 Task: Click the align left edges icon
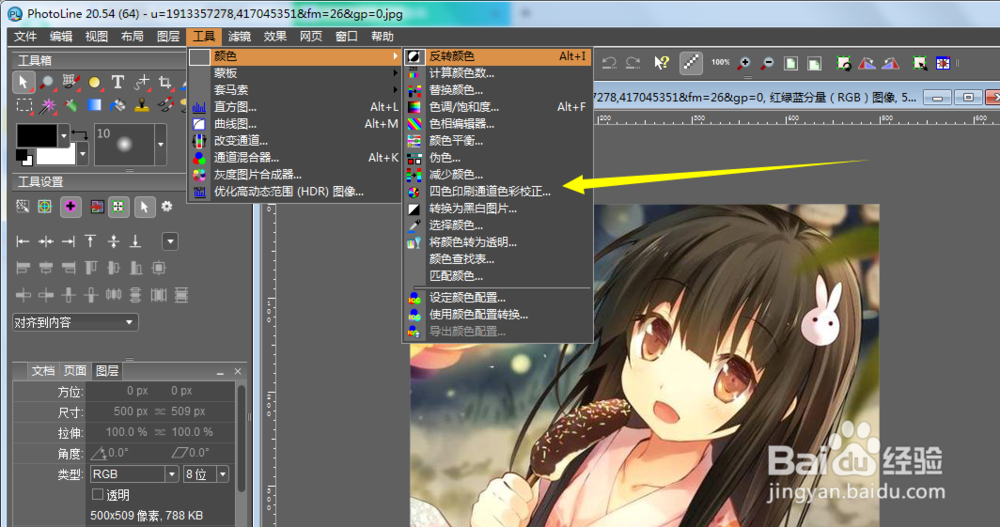tap(23, 241)
